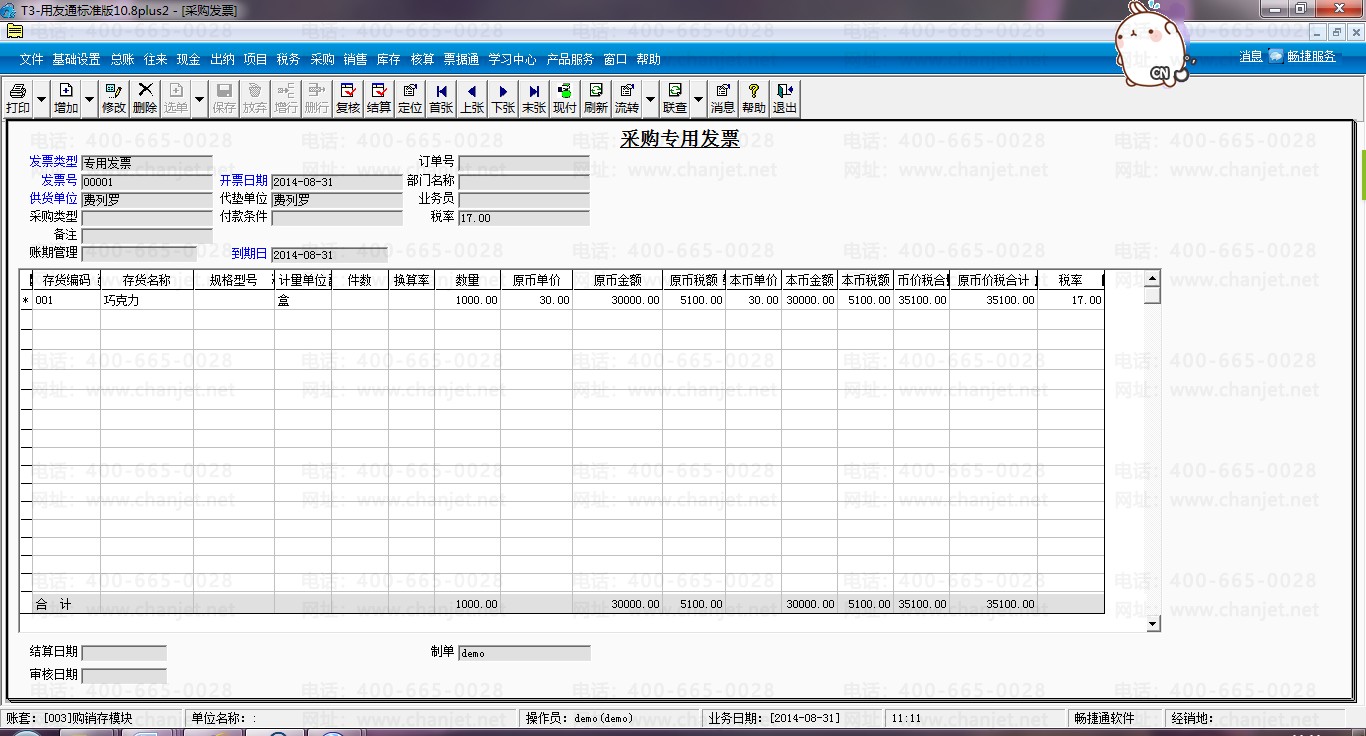
Task: Go to next invoice with 下张
Action: coord(503,98)
